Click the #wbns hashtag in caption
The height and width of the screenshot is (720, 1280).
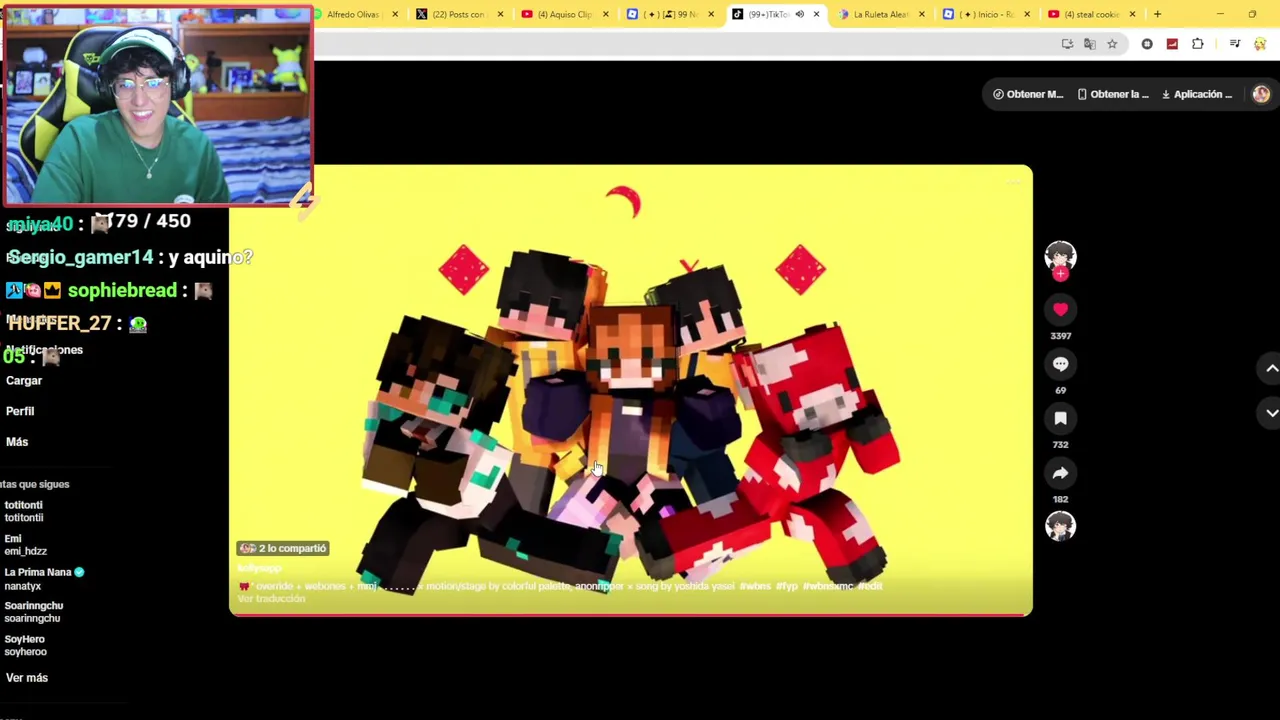pos(754,586)
